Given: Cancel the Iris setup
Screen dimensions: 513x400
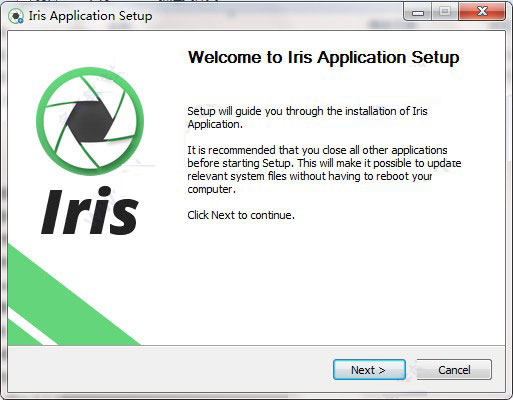Looking at the screenshot, I should coord(454,370).
